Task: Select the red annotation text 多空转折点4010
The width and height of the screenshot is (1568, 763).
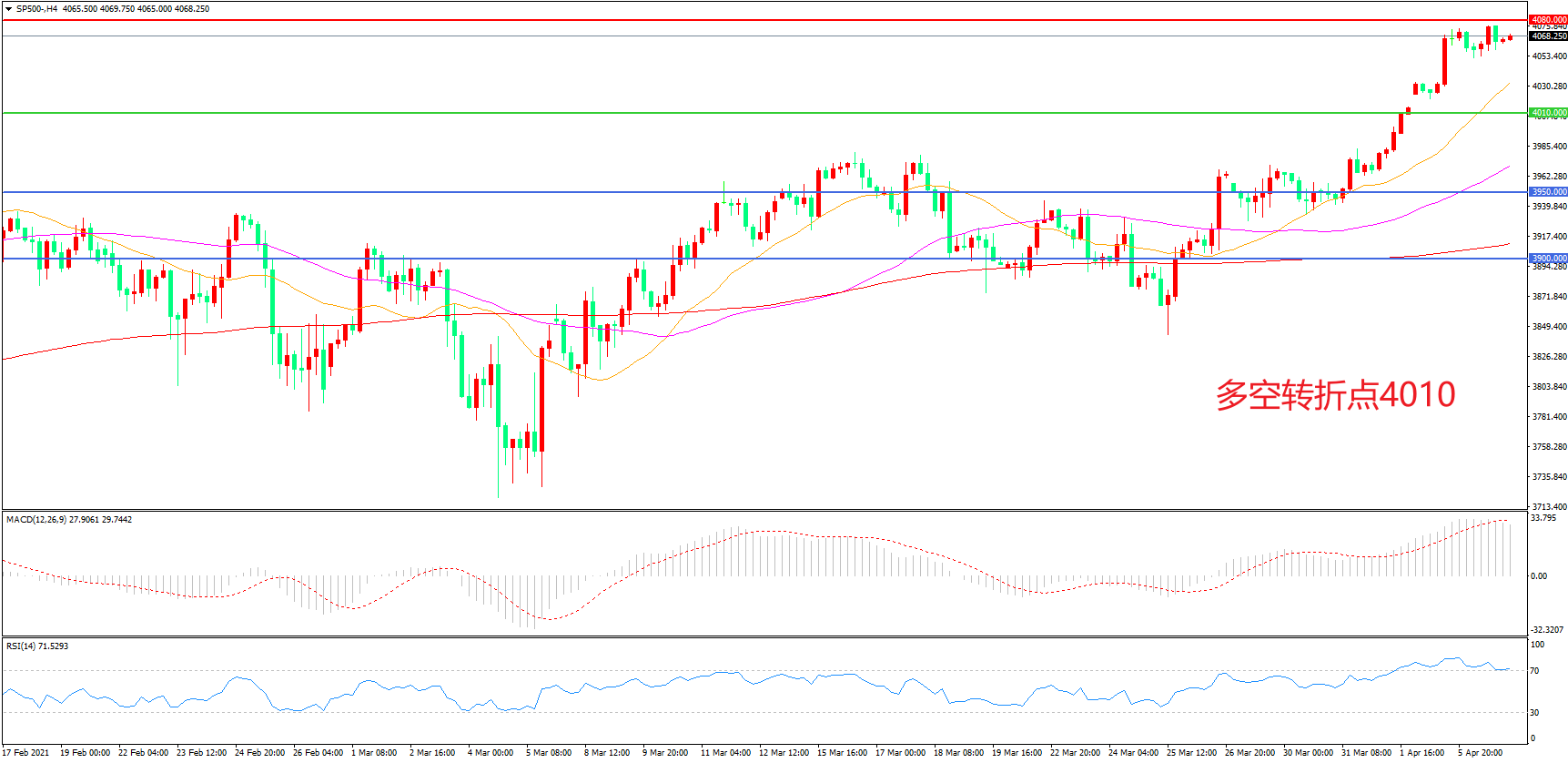Action: click(1335, 395)
